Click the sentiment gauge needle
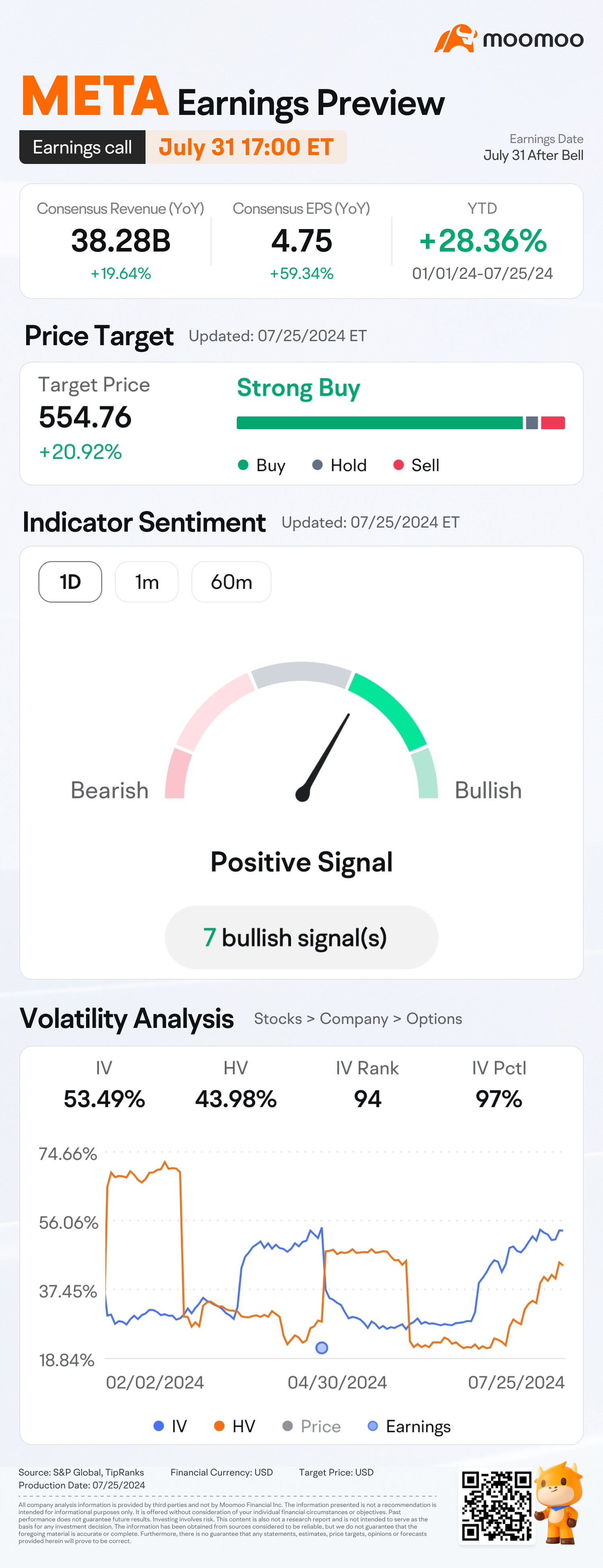 pyautogui.click(x=324, y=757)
